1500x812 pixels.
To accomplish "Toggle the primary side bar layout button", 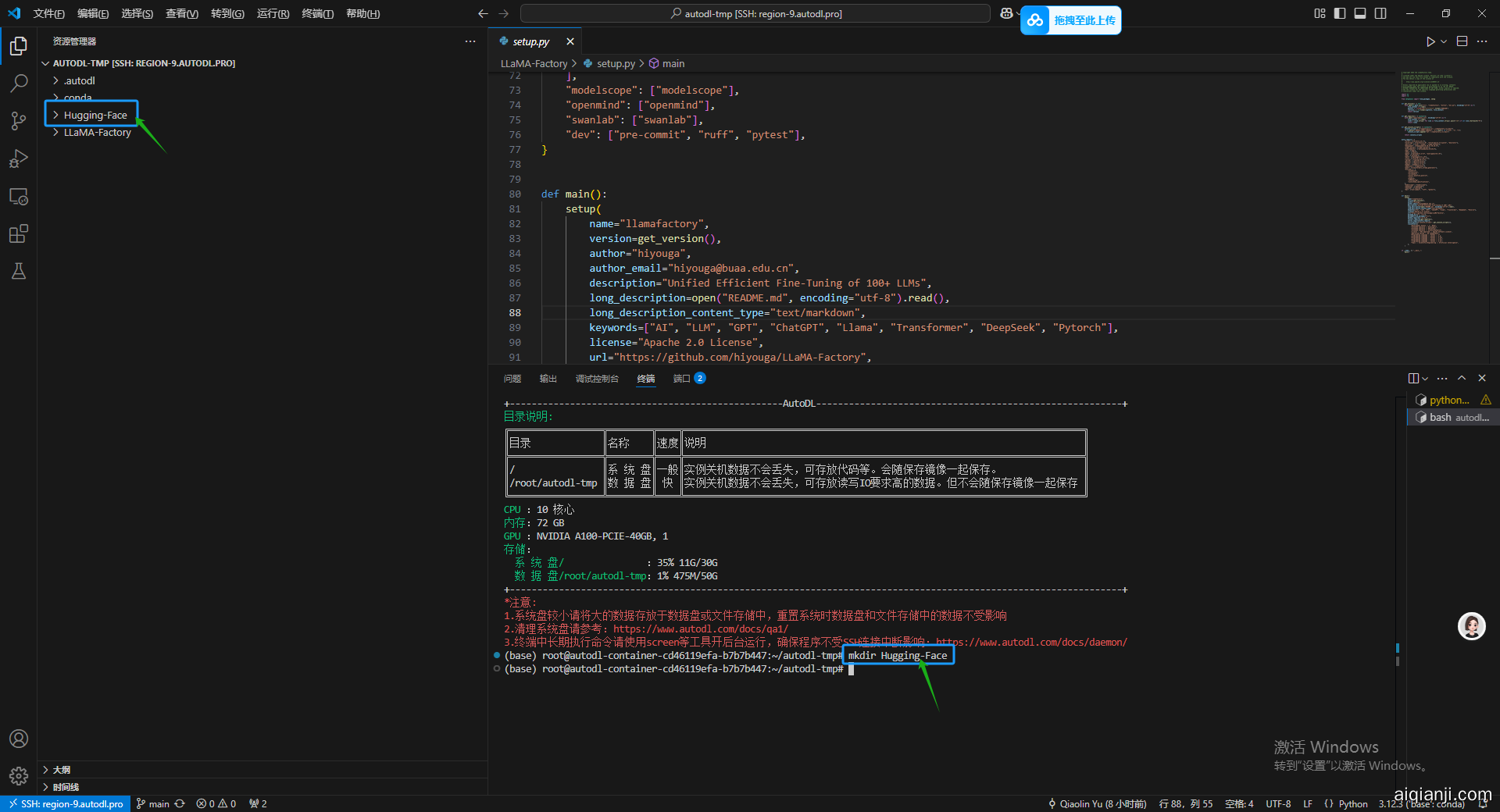I will (1340, 13).
